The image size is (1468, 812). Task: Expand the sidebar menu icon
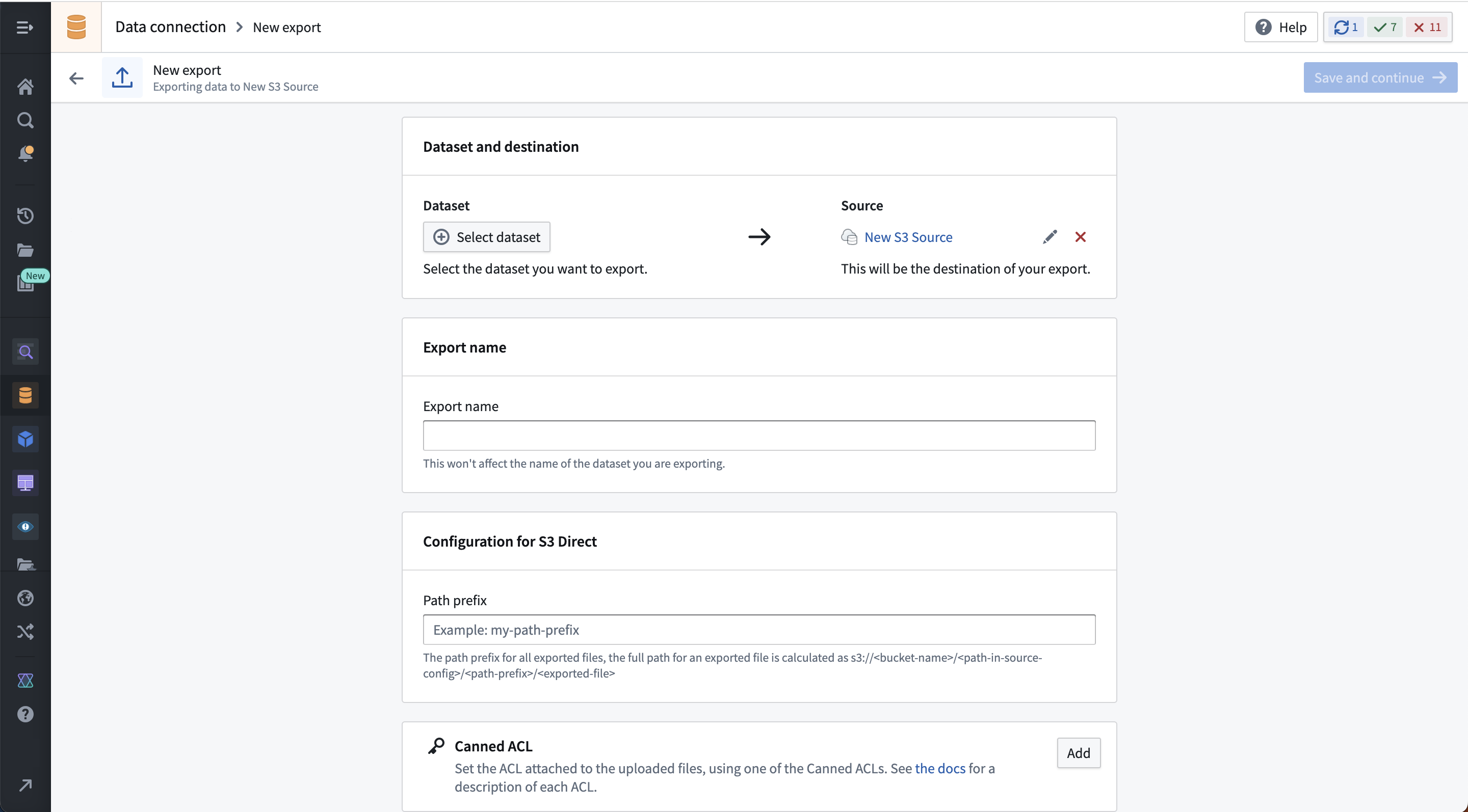[x=24, y=28]
